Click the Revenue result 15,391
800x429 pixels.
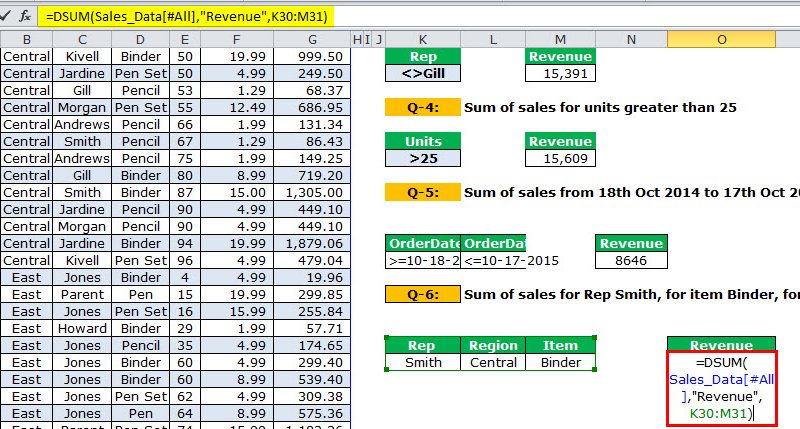click(560, 73)
